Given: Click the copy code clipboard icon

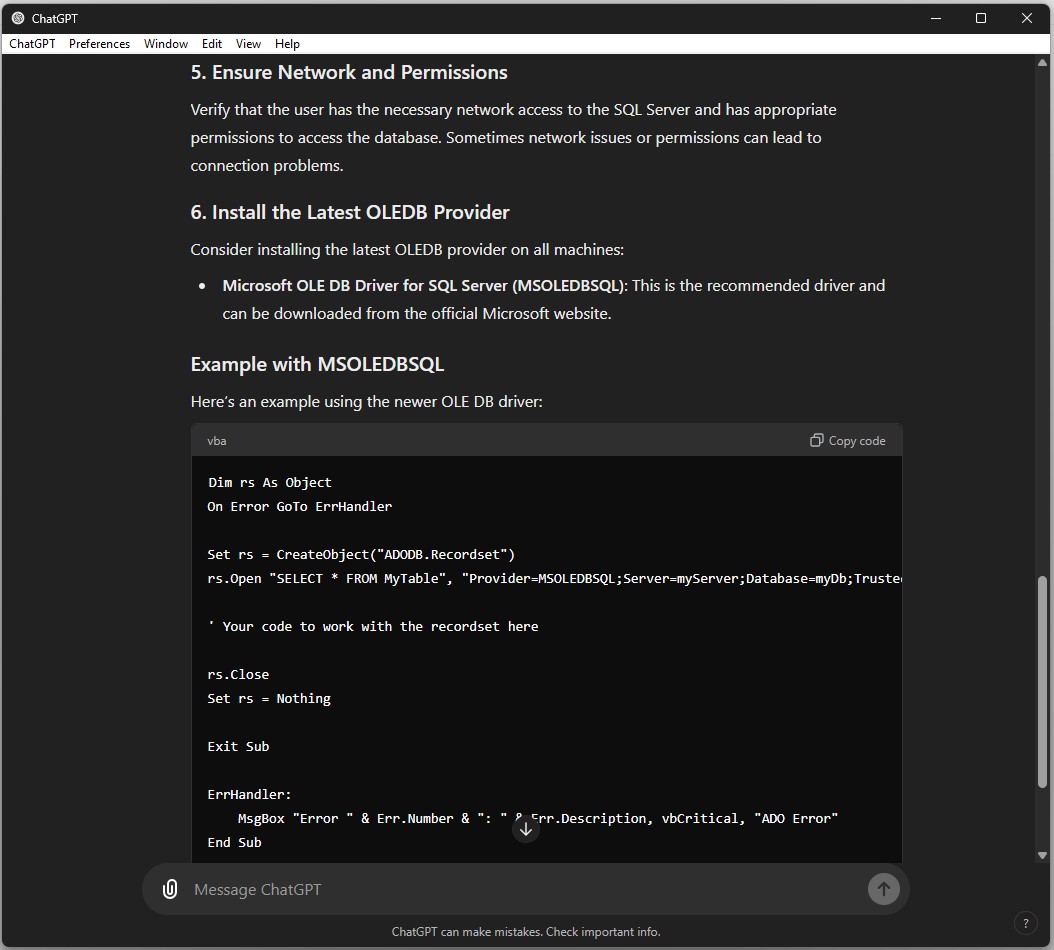Looking at the screenshot, I should click(816, 440).
